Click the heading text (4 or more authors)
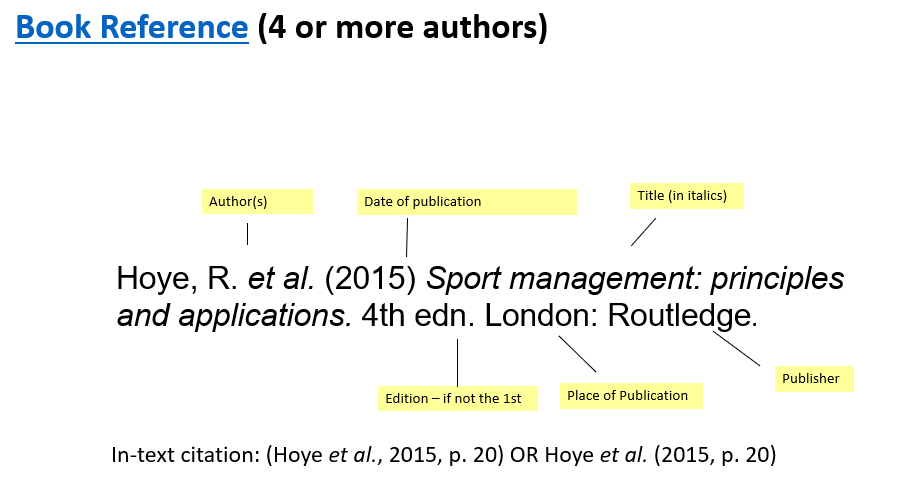This screenshot has height=493, width=915. point(402,27)
